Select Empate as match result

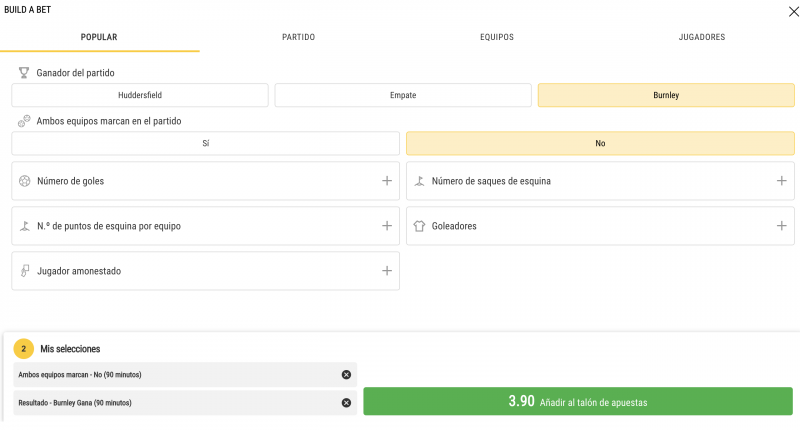tap(403, 95)
